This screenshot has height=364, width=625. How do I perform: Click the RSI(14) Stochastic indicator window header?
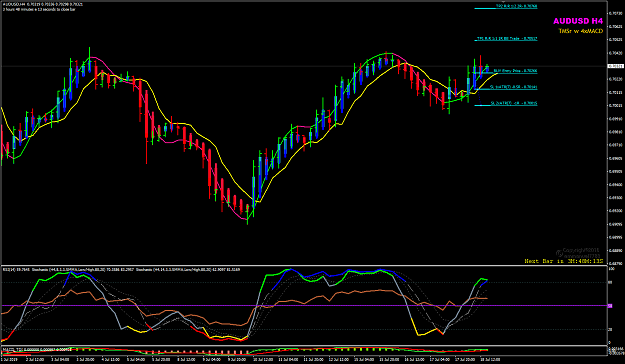tap(122, 270)
